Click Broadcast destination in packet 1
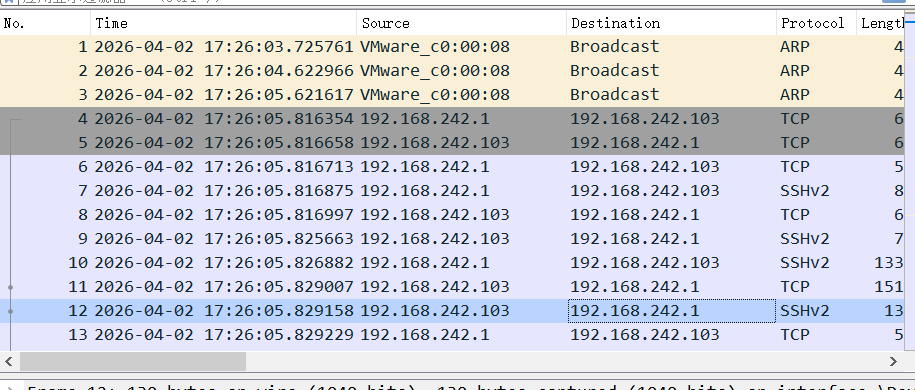The image size is (915, 390). pos(614,47)
